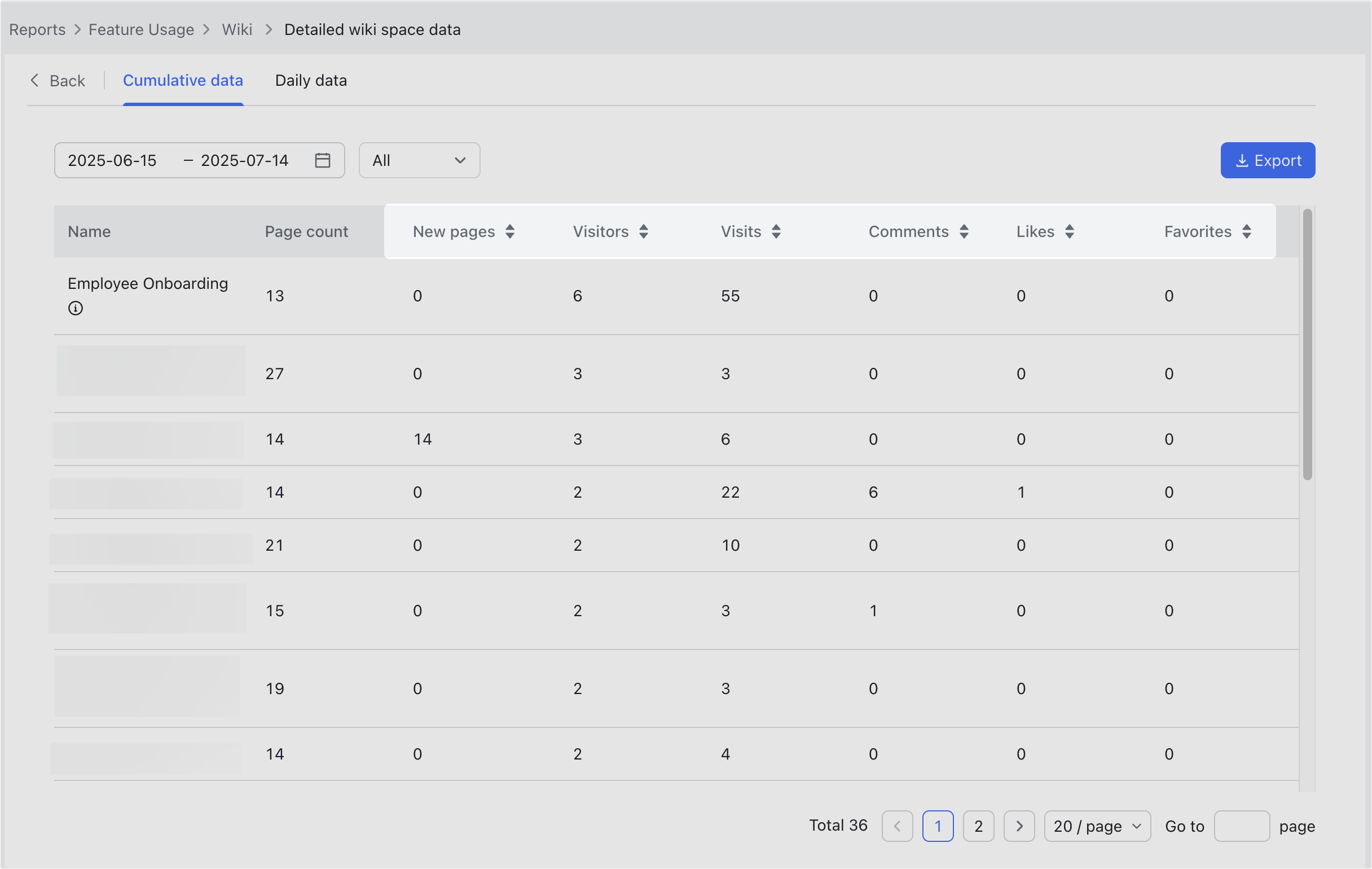
Task: Open the All filter dropdown
Action: click(419, 160)
